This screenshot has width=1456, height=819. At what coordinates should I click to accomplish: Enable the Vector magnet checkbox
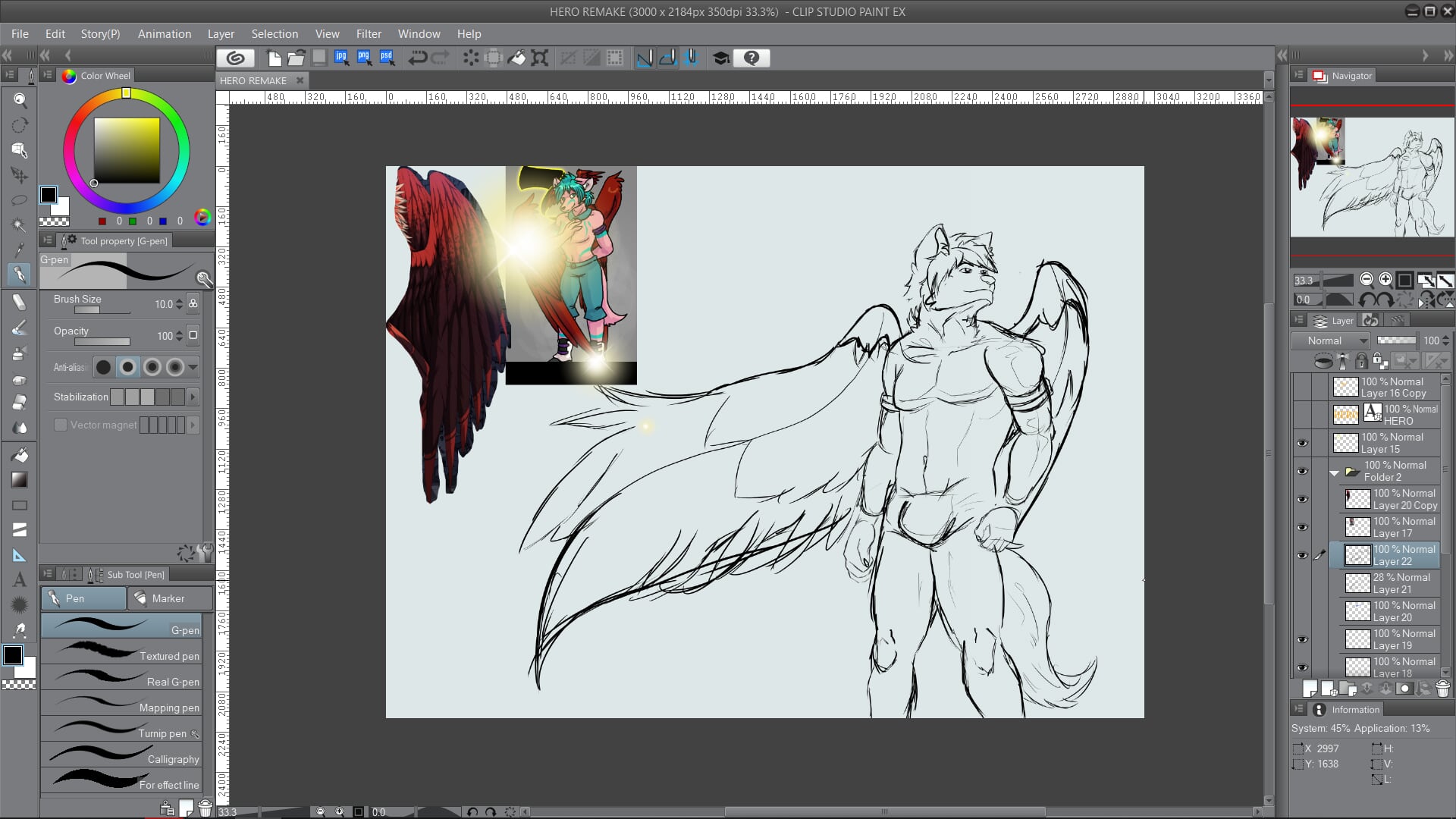tap(61, 425)
